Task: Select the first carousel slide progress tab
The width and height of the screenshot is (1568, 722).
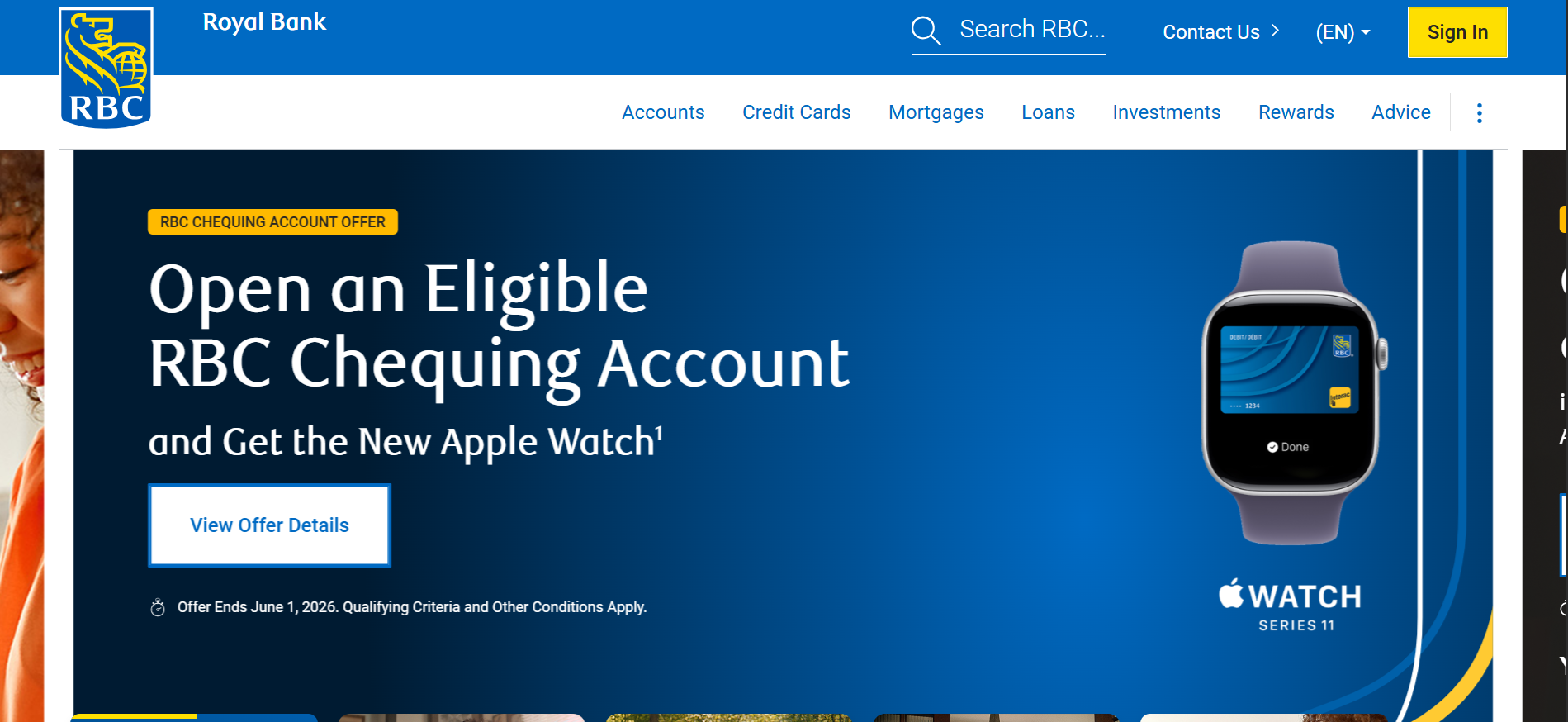Action: (x=194, y=718)
